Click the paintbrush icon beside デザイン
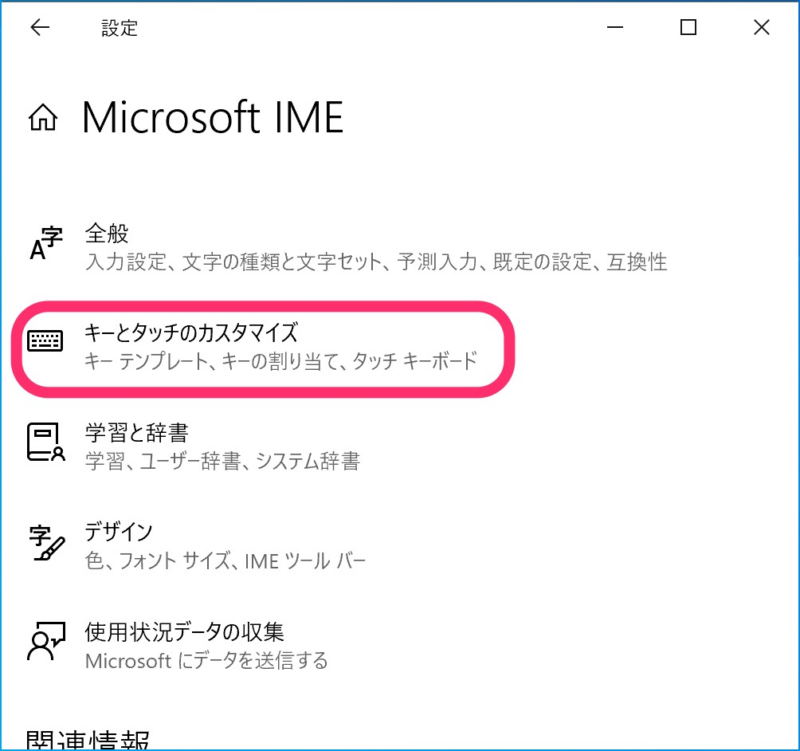 [46, 542]
